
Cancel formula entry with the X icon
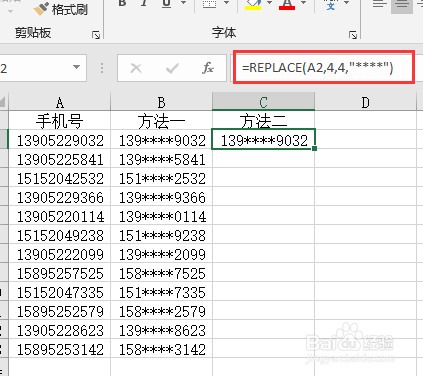pyautogui.click(x=136, y=68)
